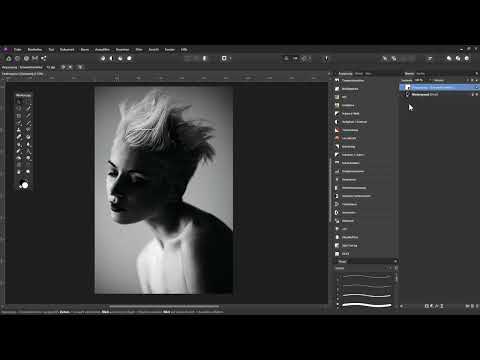This screenshot has height=360, width=480.
Task: Click the brush panel vertical scrollbar
Action: (x=396, y=277)
